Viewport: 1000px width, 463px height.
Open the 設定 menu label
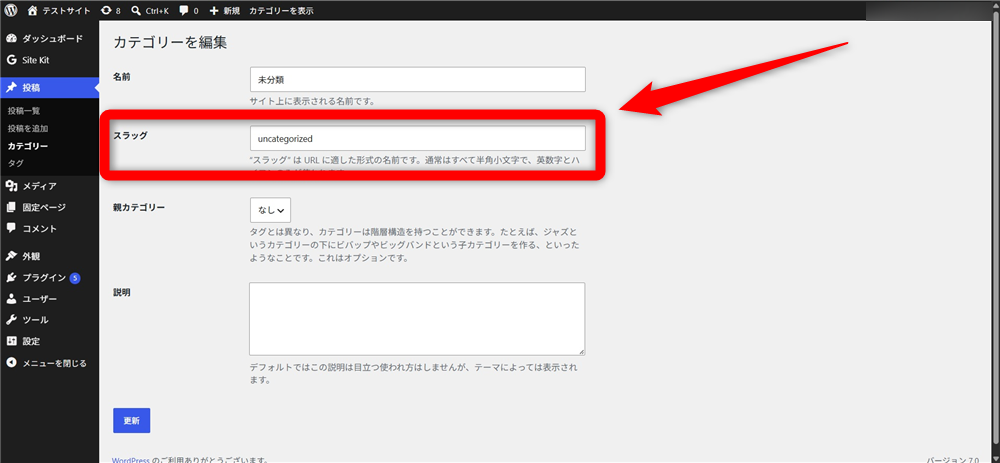pyautogui.click(x=31, y=341)
